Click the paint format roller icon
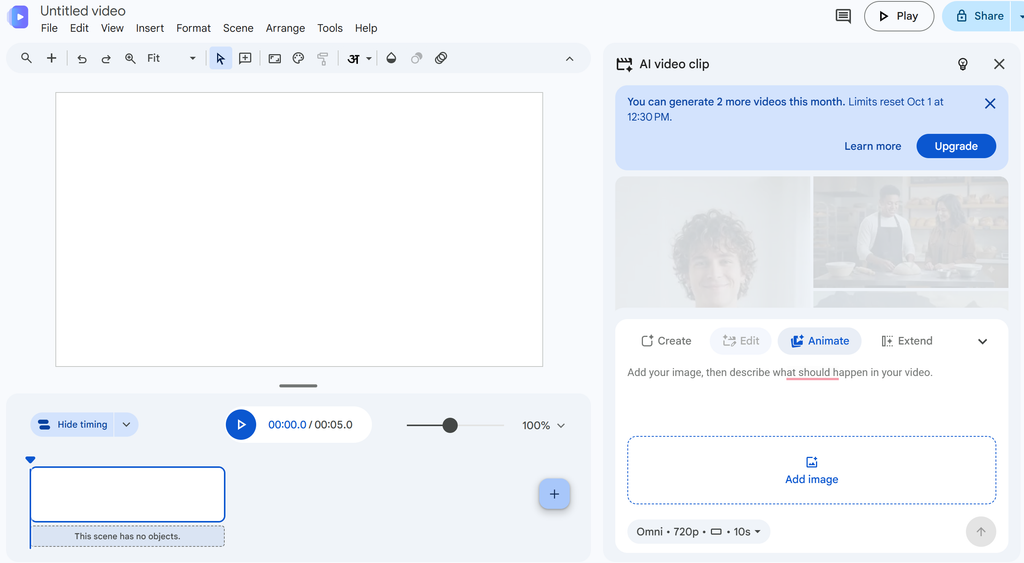 tap(323, 59)
